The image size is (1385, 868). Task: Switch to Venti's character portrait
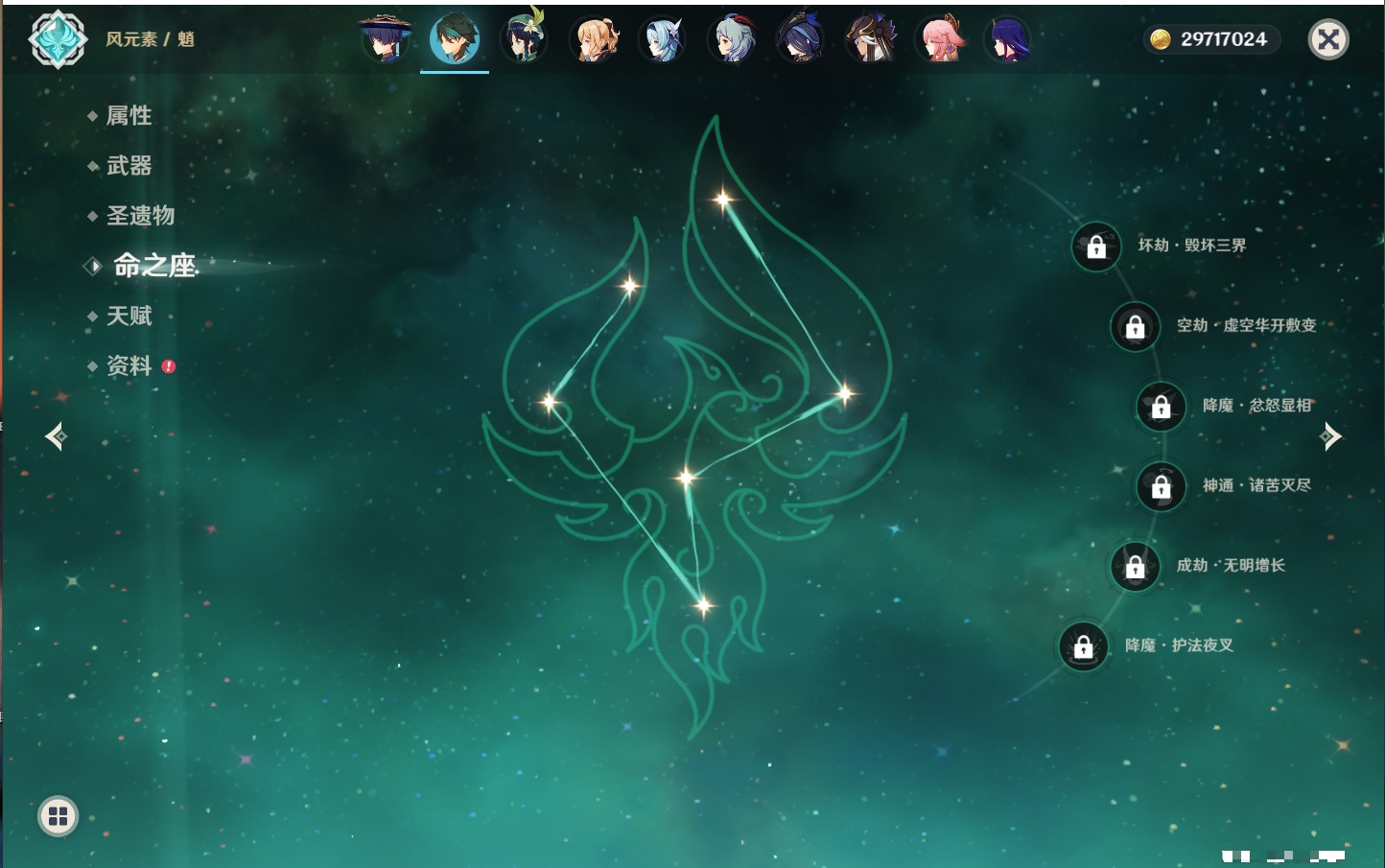click(x=524, y=39)
